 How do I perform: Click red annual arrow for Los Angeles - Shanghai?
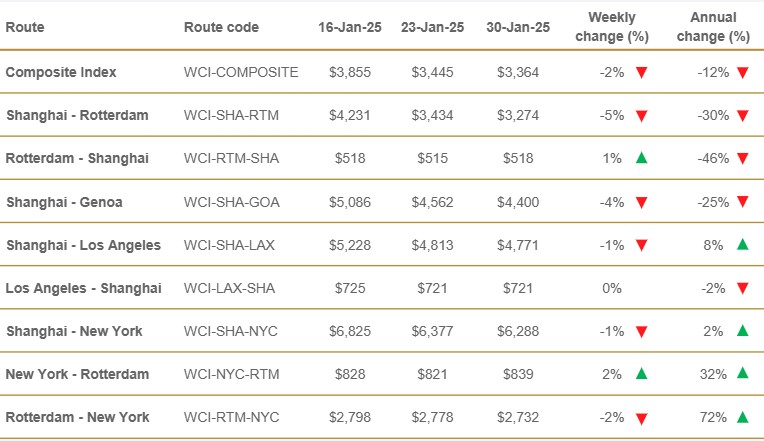742,289
